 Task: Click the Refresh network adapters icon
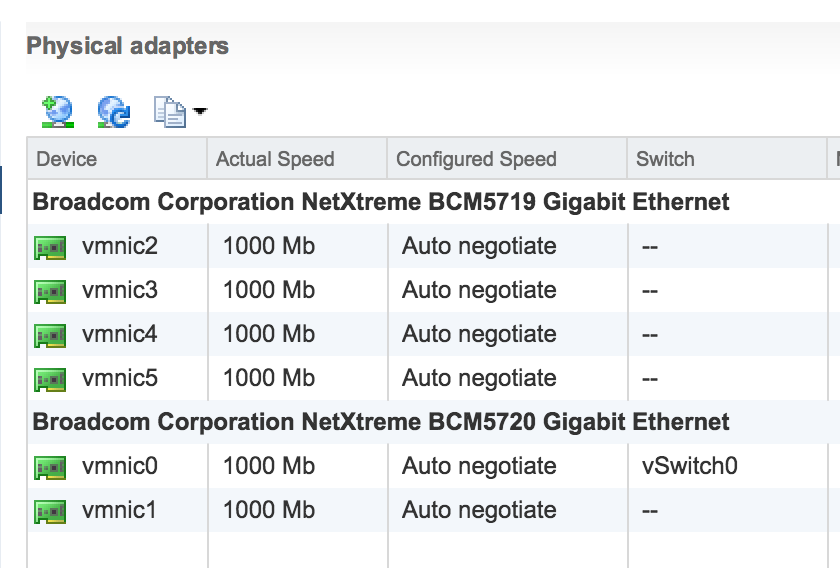(114, 112)
